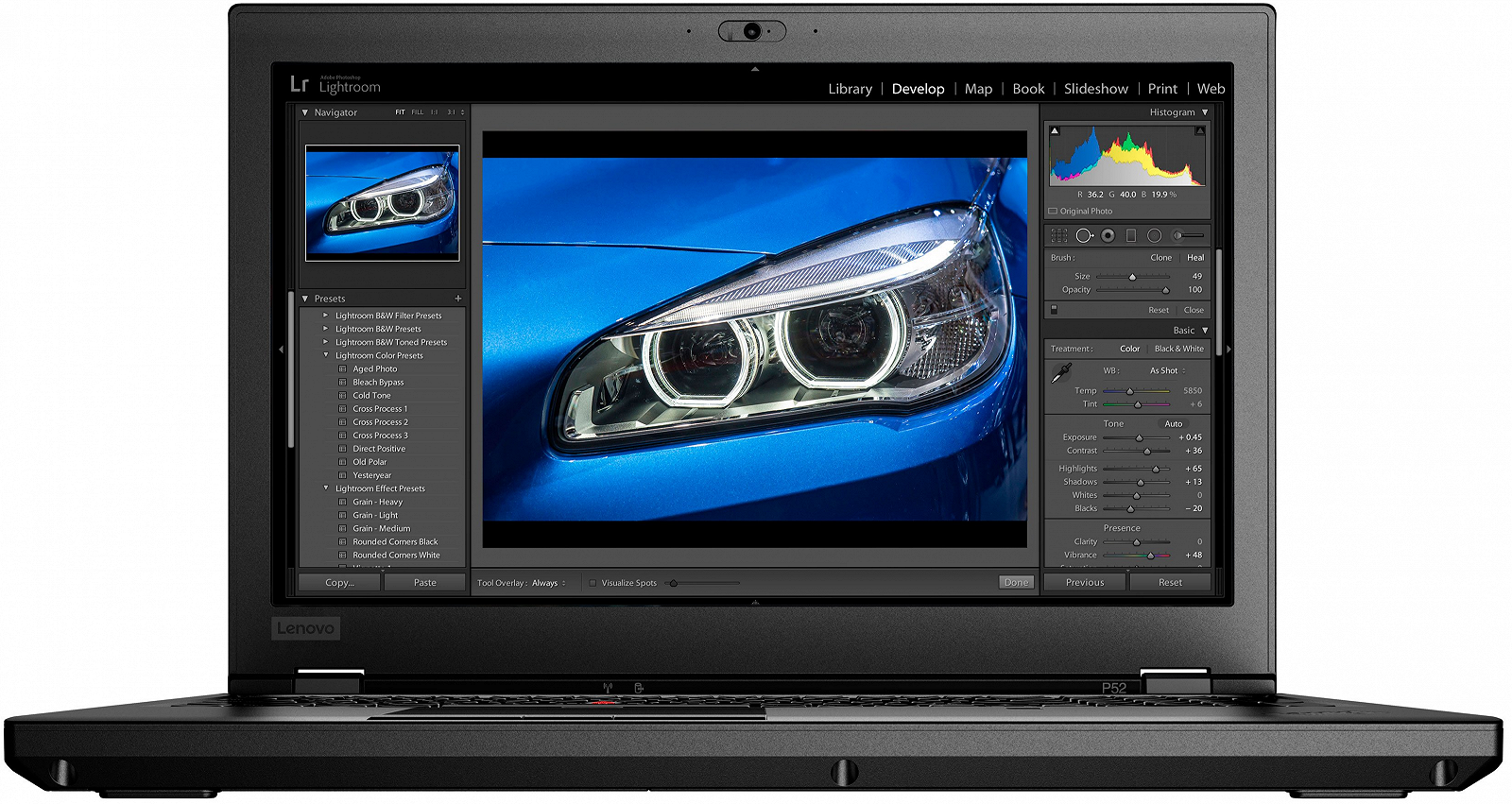Open the WB As Shot dropdown
1512x804 pixels.
[x=1167, y=371]
